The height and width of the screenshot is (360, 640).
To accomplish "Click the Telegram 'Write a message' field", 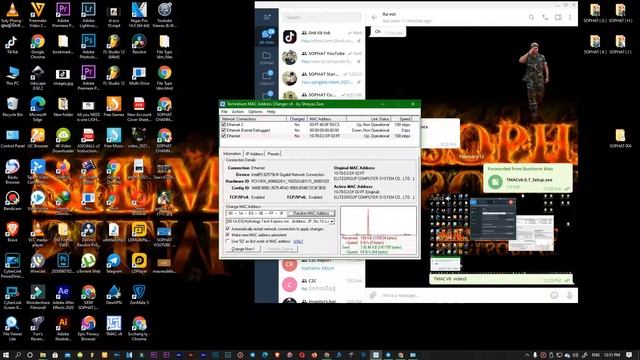I will click(463, 295).
